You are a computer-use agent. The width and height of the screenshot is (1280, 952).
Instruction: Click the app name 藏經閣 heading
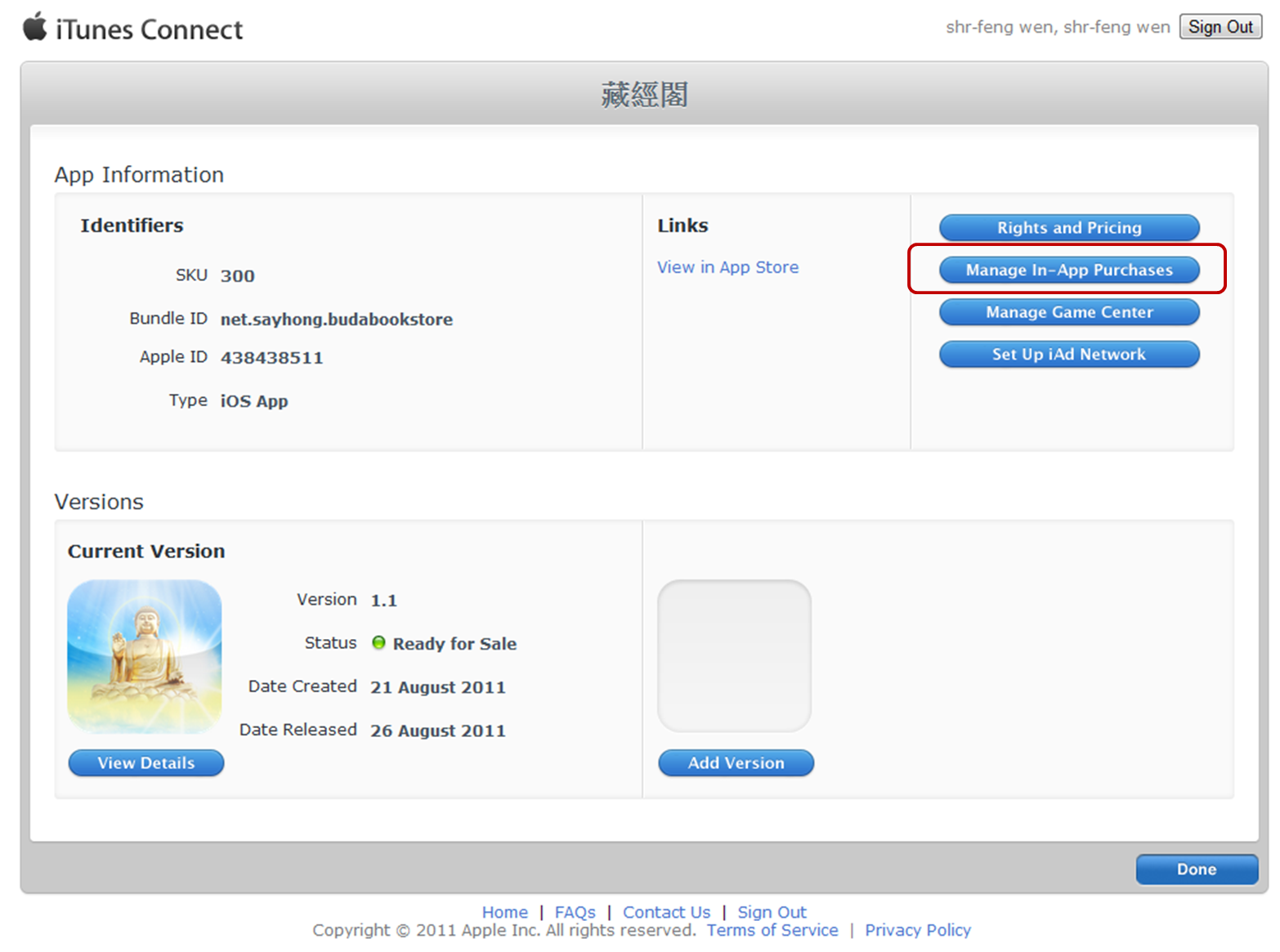(644, 95)
